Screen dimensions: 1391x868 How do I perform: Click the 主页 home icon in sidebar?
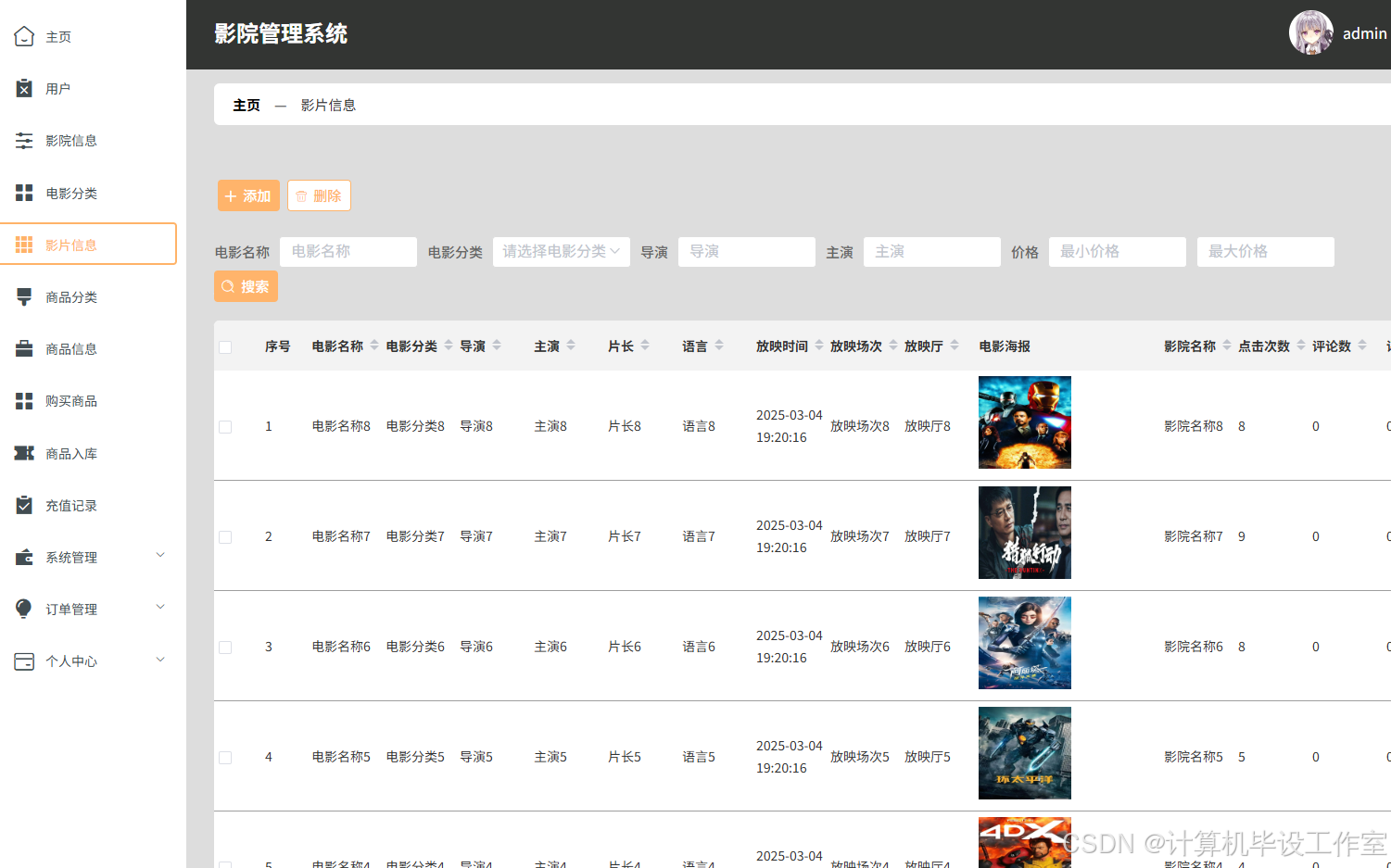24,37
